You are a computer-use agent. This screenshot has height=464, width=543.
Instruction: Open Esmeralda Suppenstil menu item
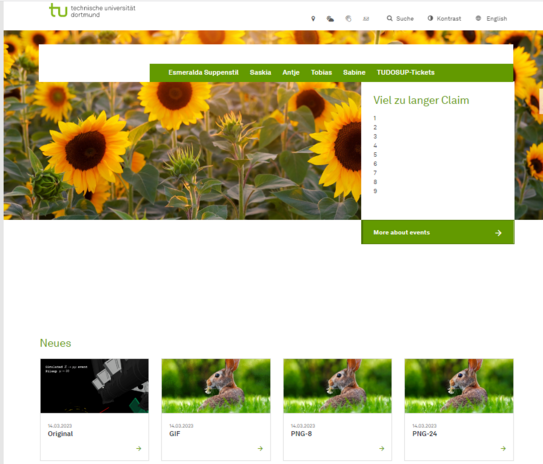(203, 72)
